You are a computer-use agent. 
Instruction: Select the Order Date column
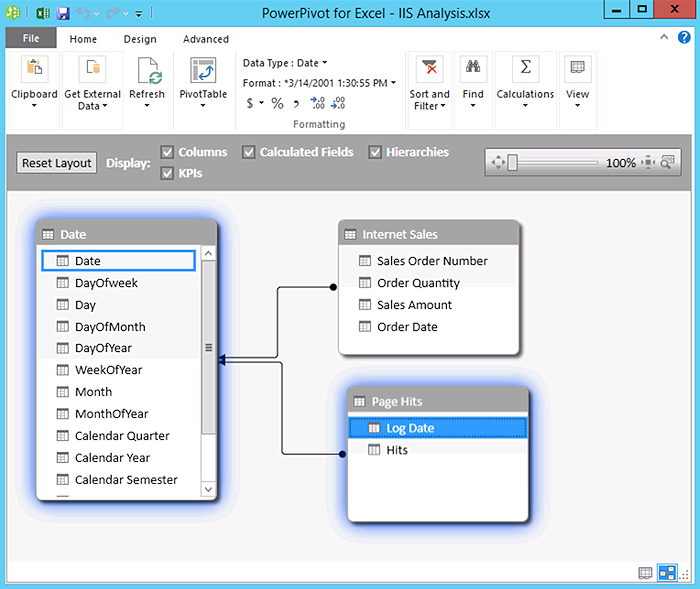pos(429,327)
